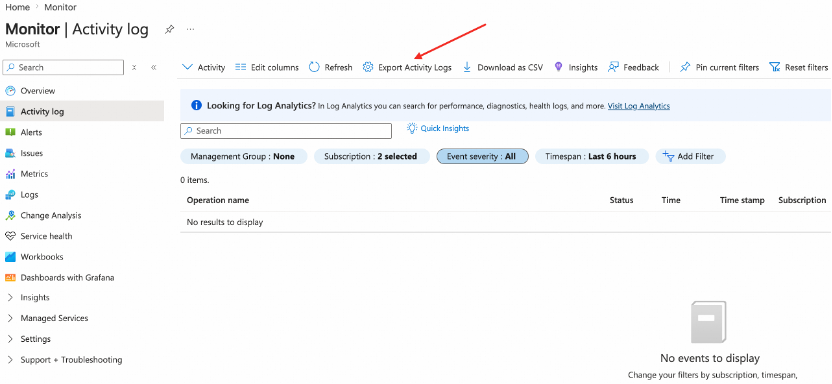
Task: Click the Time column header
Action: [x=671, y=200]
